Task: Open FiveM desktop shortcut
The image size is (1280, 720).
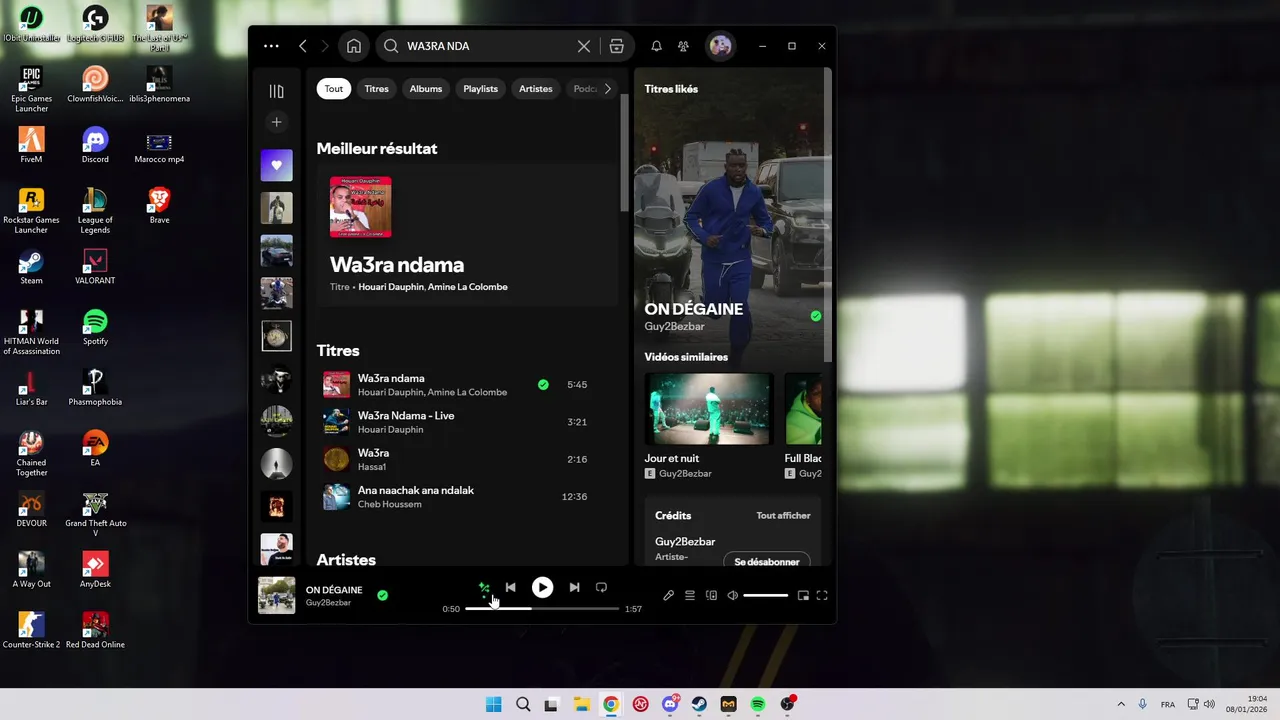Action: click(31, 145)
